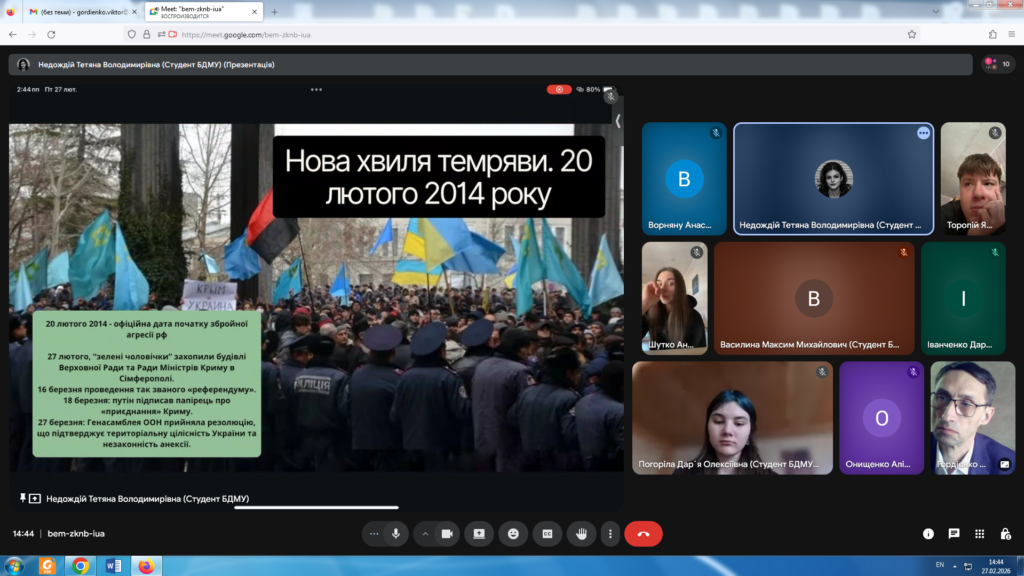Image resolution: width=1024 pixels, height=576 pixels.
Task: Toggle the camera on or off
Action: tap(446, 534)
